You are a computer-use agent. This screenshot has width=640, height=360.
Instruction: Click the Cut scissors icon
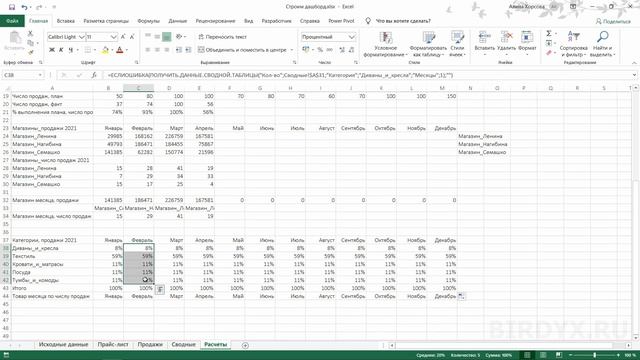pyautogui.click(x=30, y=34)
